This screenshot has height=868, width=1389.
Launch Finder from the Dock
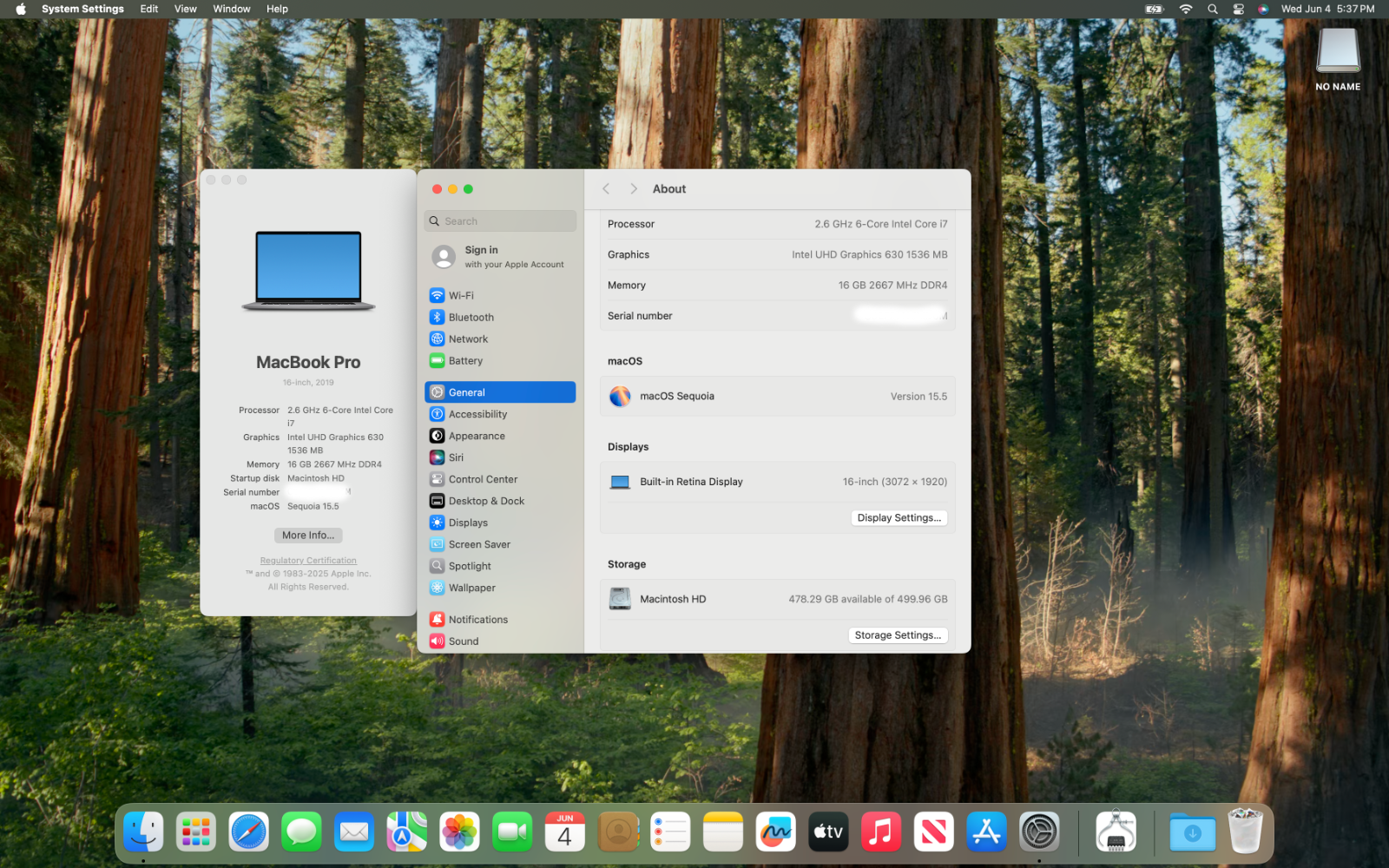[143, 832]
